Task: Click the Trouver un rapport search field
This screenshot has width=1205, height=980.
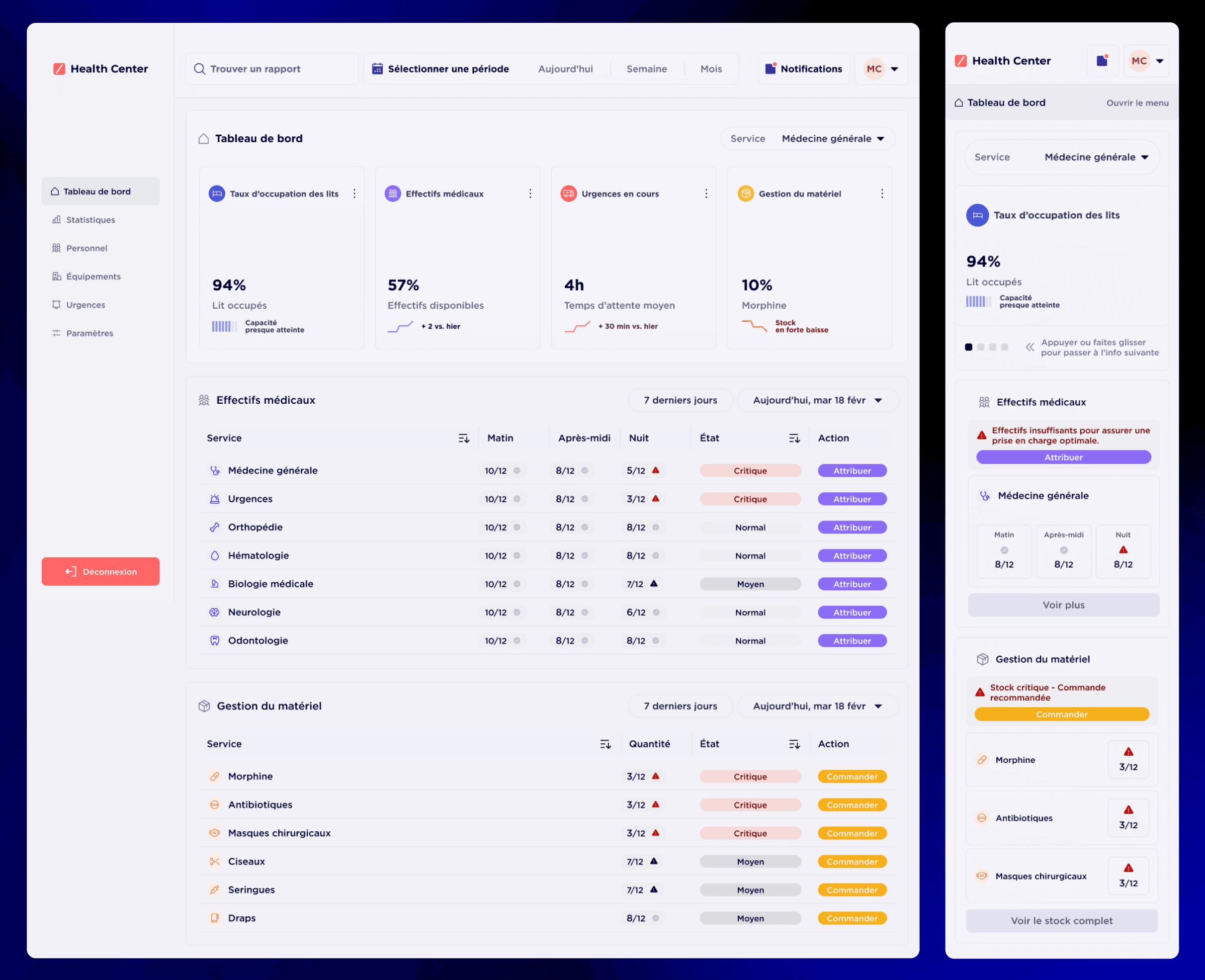Action: (x=272, y=69)
